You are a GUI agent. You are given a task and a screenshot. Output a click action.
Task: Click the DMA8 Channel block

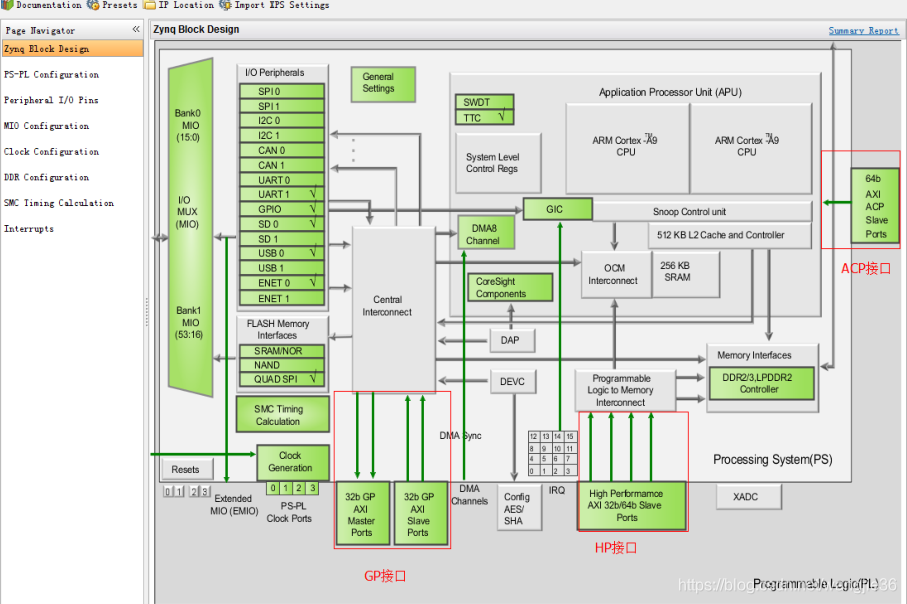tap(484, 234)
